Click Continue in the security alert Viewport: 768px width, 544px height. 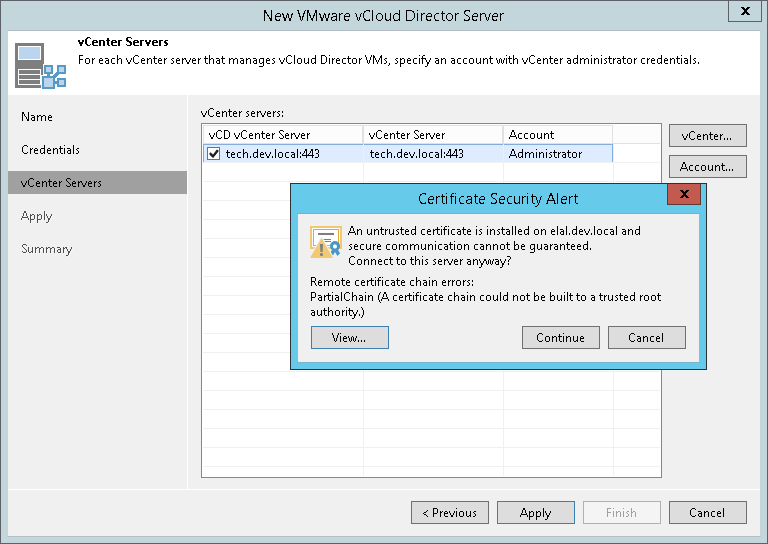(560, 337)
